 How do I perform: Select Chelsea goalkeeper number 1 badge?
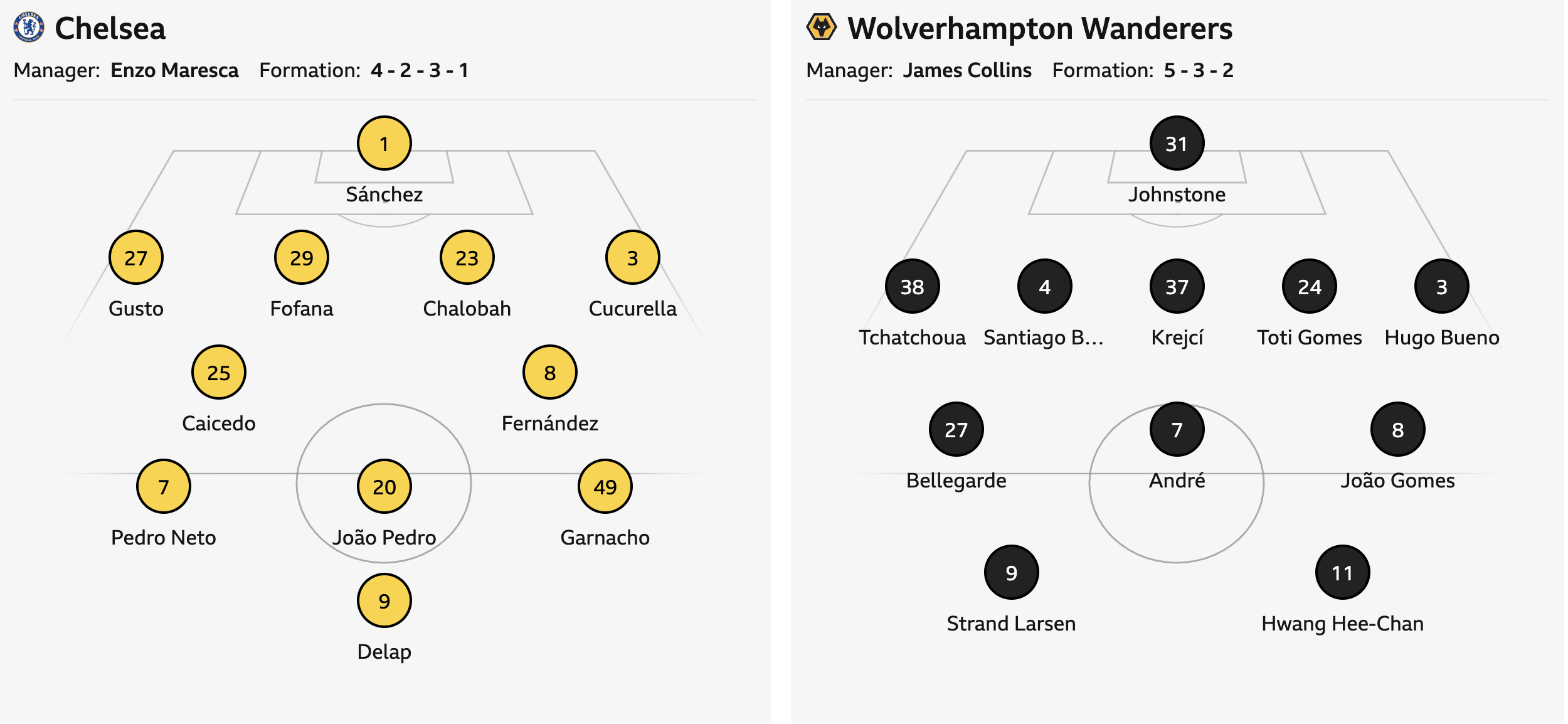384,144
